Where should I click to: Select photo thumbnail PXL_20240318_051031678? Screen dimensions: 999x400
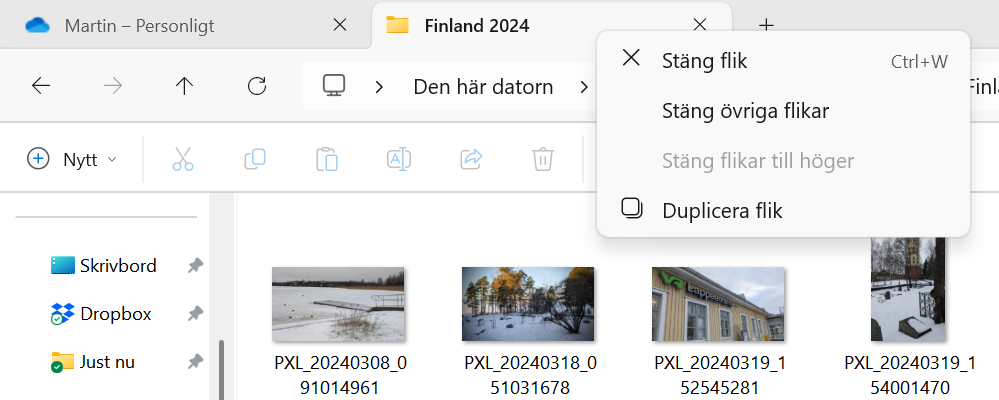(x=528, y=304)
